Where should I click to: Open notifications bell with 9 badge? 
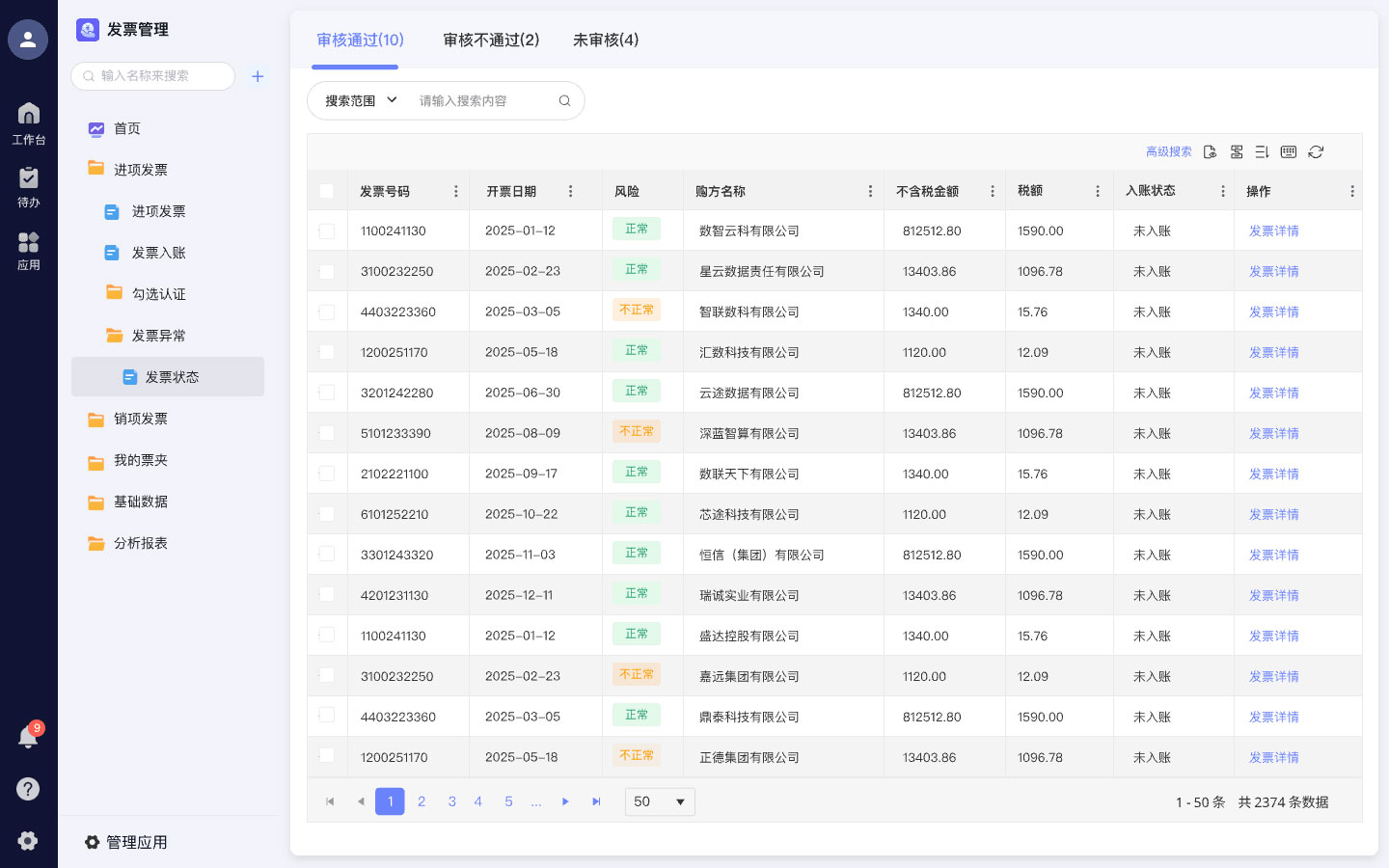(x=29, y=737)
